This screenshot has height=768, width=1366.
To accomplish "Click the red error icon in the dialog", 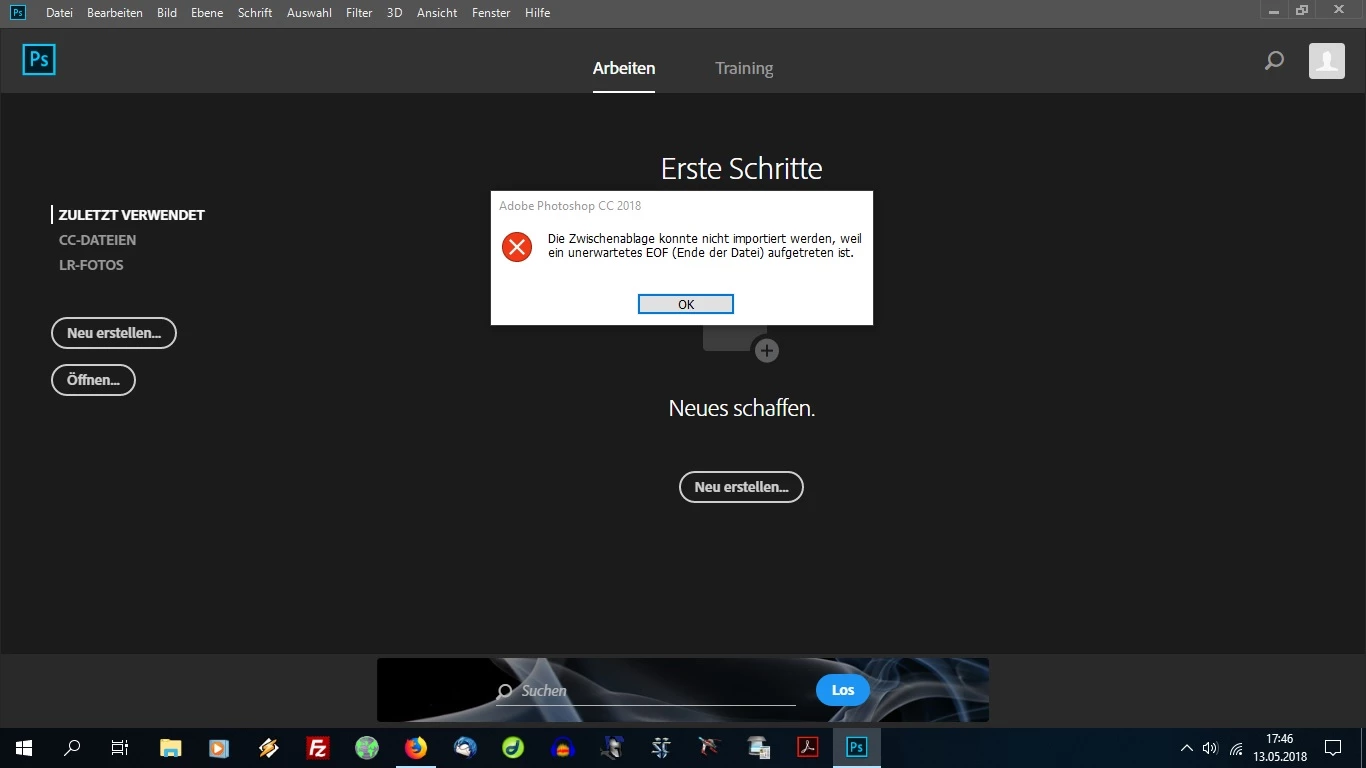I will coord(517,246).
